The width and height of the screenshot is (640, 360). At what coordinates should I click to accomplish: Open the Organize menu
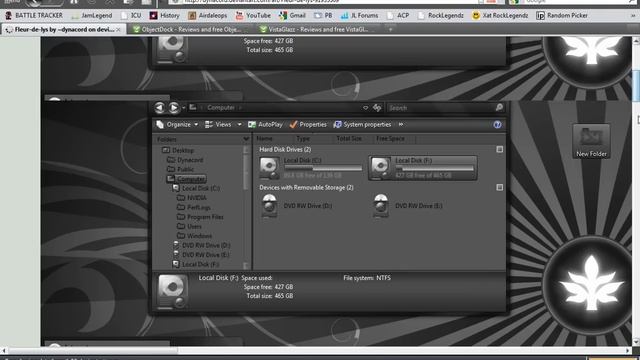pos(177,124)
